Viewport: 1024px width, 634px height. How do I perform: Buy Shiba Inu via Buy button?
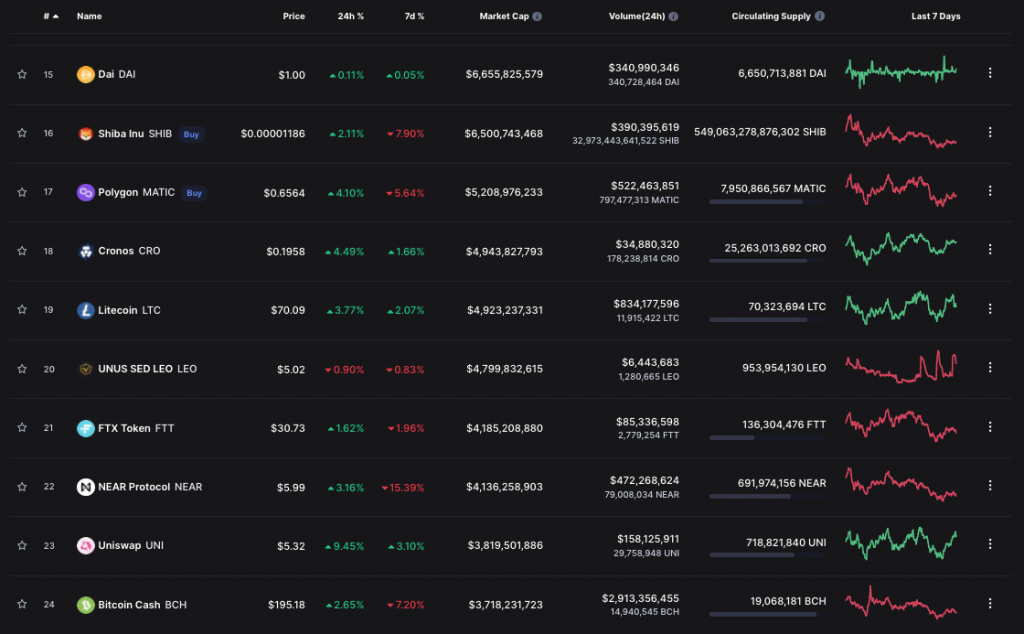click(191, 135)
